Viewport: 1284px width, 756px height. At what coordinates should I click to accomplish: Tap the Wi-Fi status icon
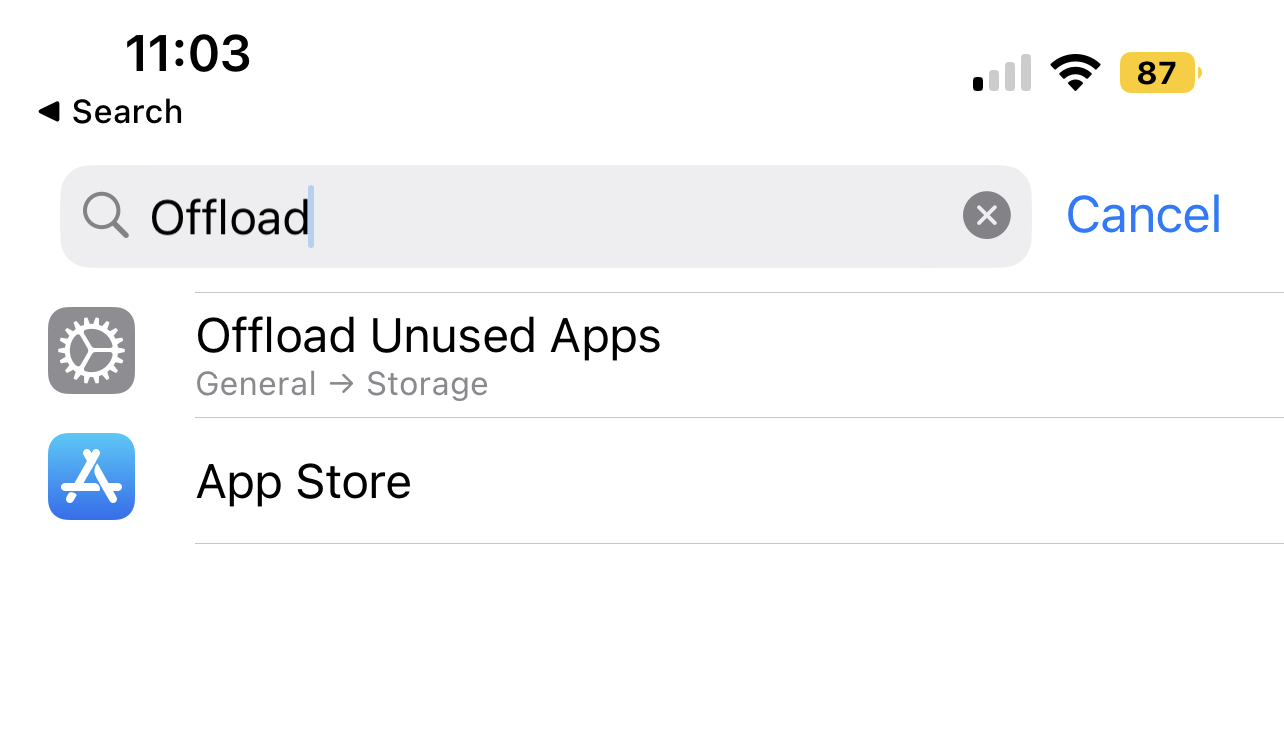click(1075, 73)
